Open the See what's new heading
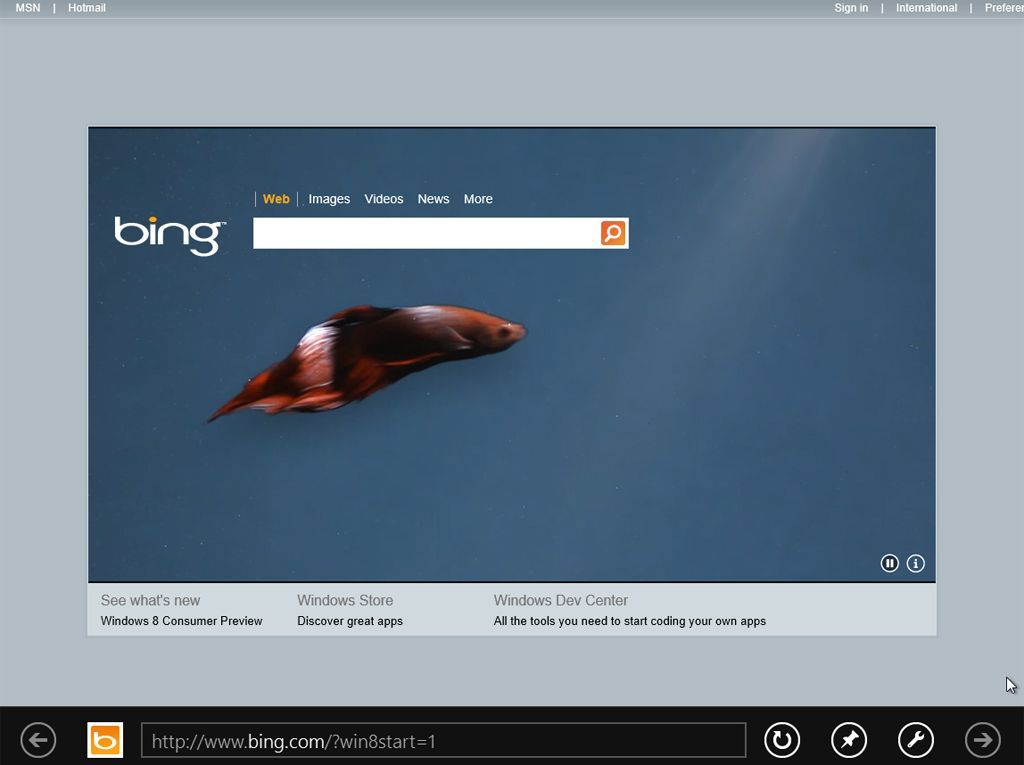This screenshot has height=765, width=1024. click(x=150, y=600)
